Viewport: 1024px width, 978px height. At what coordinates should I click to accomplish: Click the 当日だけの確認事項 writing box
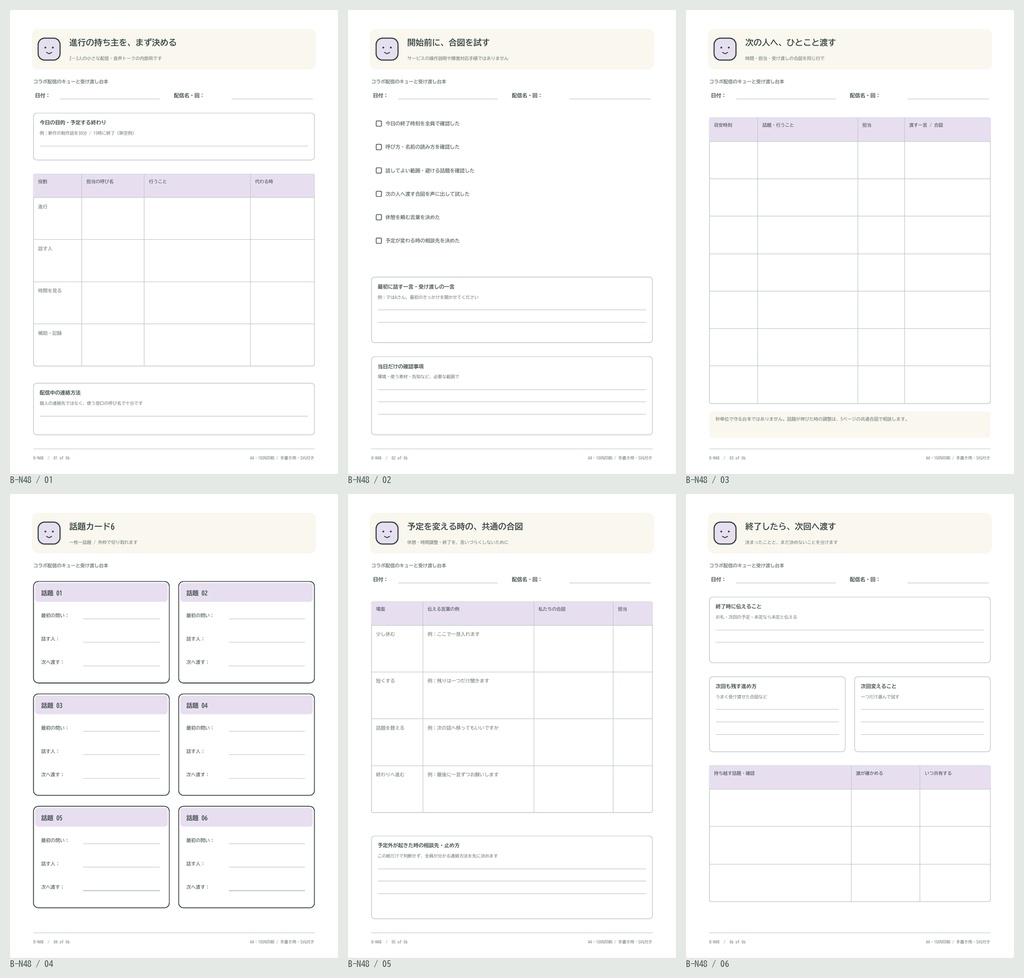coord(512,396)
